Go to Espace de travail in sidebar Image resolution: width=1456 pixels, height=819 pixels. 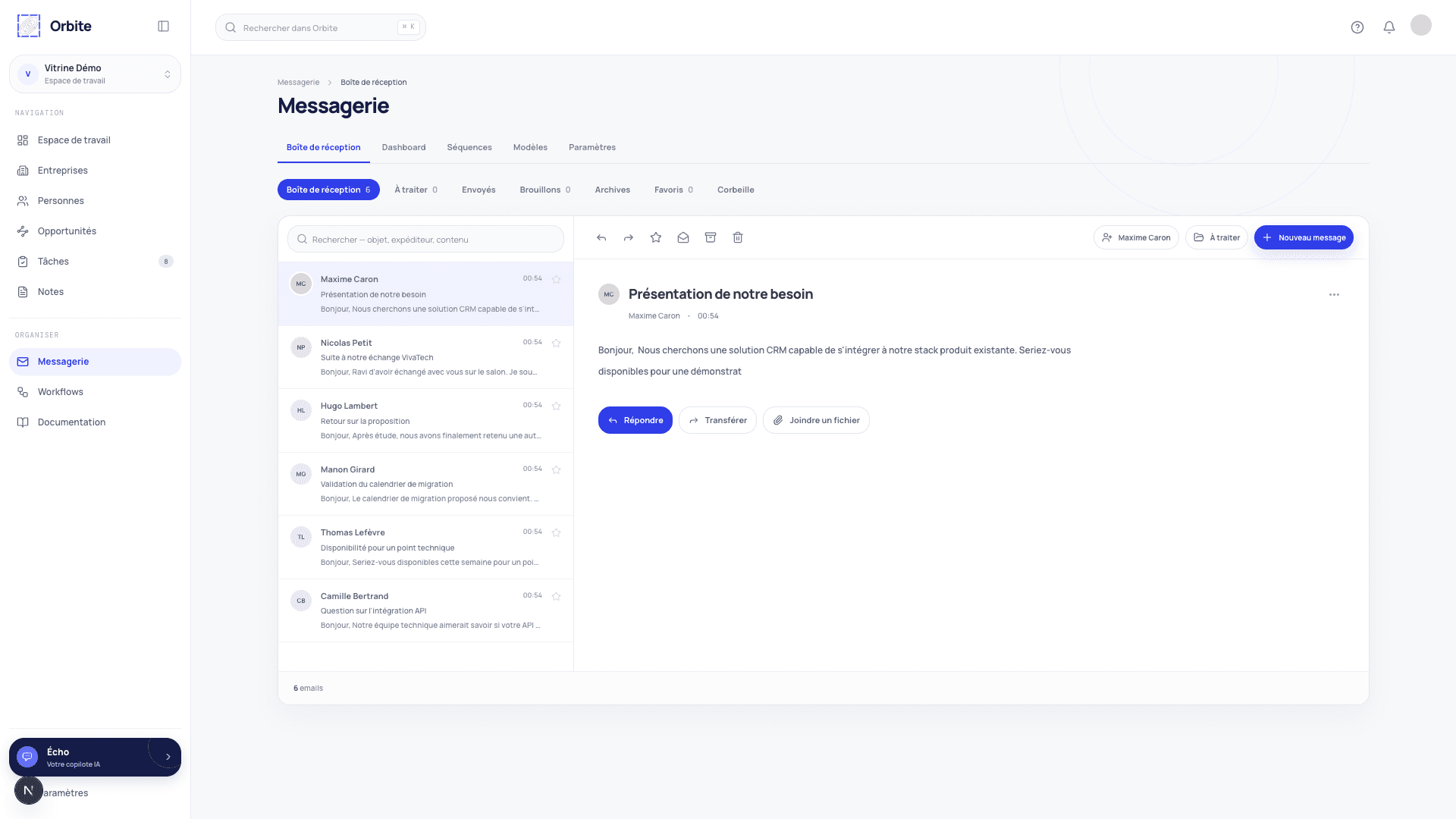[95, 140]
